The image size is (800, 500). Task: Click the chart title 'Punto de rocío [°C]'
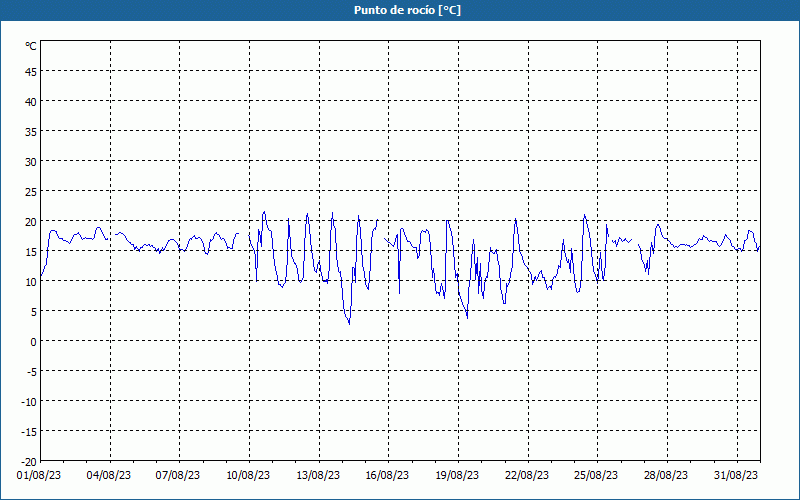(407, 10)
